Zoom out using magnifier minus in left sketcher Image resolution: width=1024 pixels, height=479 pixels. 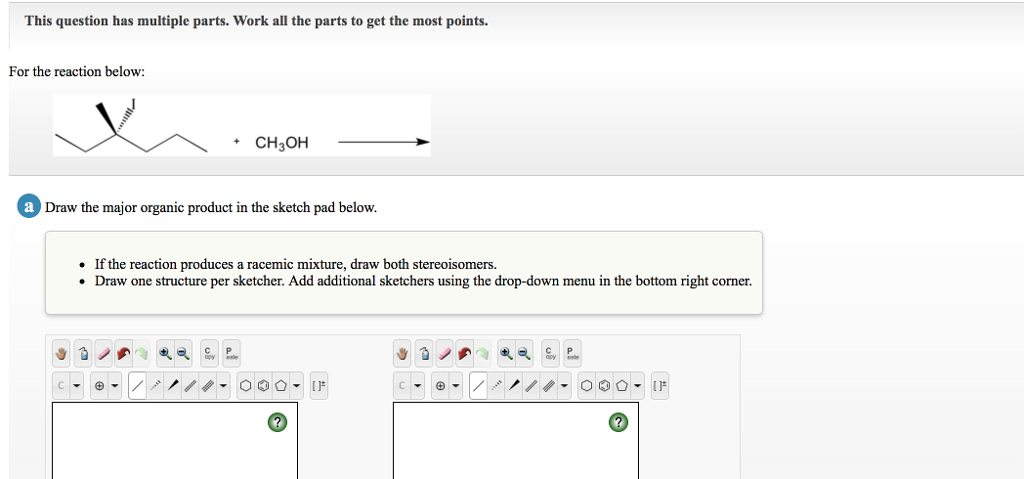(x=184, y=354)
